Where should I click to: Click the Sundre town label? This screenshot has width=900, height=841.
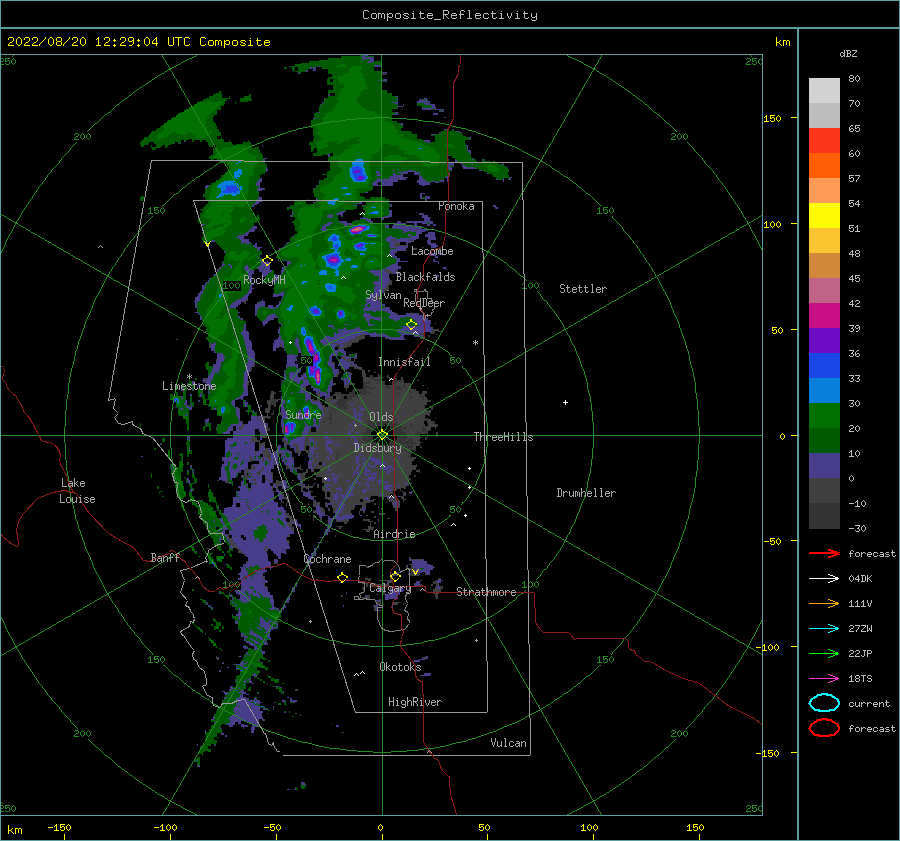303,414
